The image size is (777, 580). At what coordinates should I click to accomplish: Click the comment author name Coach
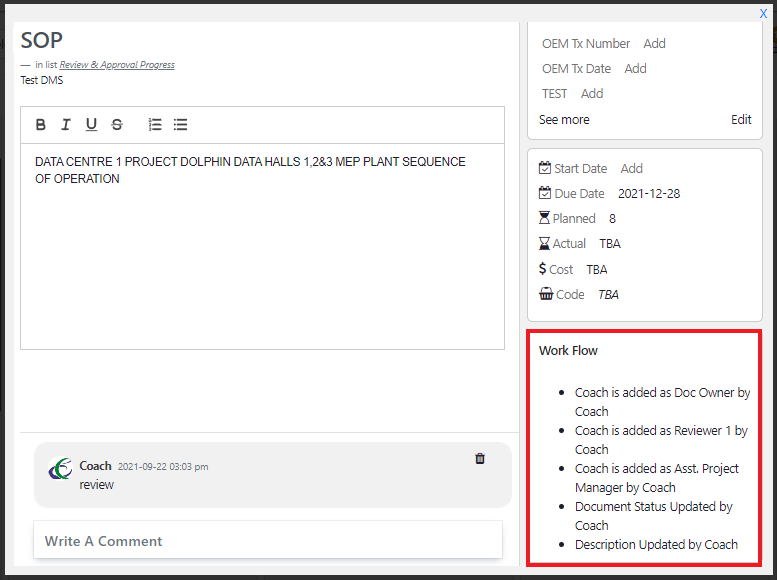point(95,466)
